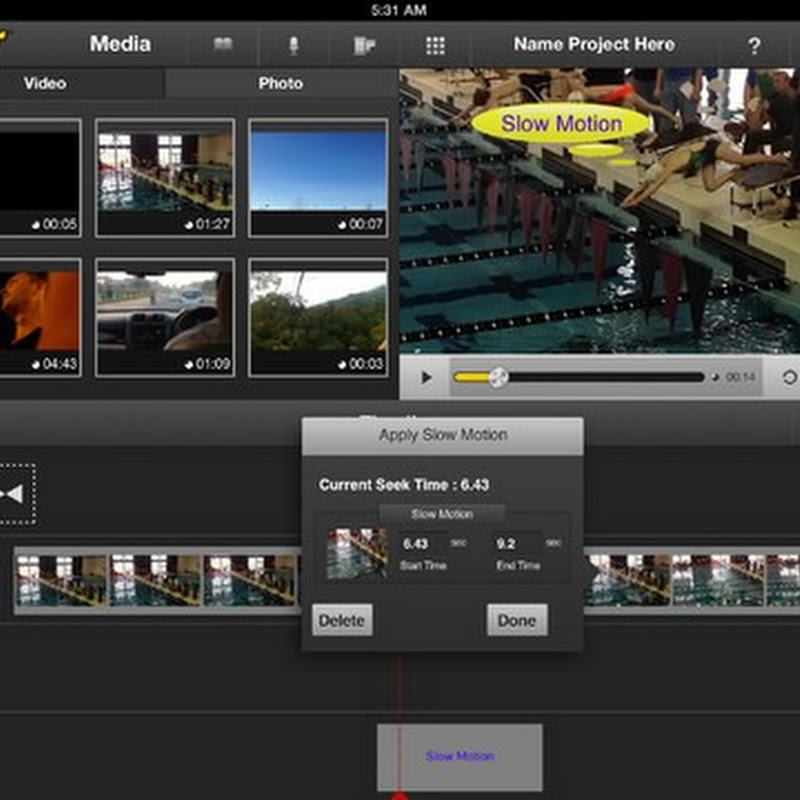The width and height of the screenshot is (800, 800).
Task: Click the red playhead marker at bottom
Action: (x=399, y=795)
